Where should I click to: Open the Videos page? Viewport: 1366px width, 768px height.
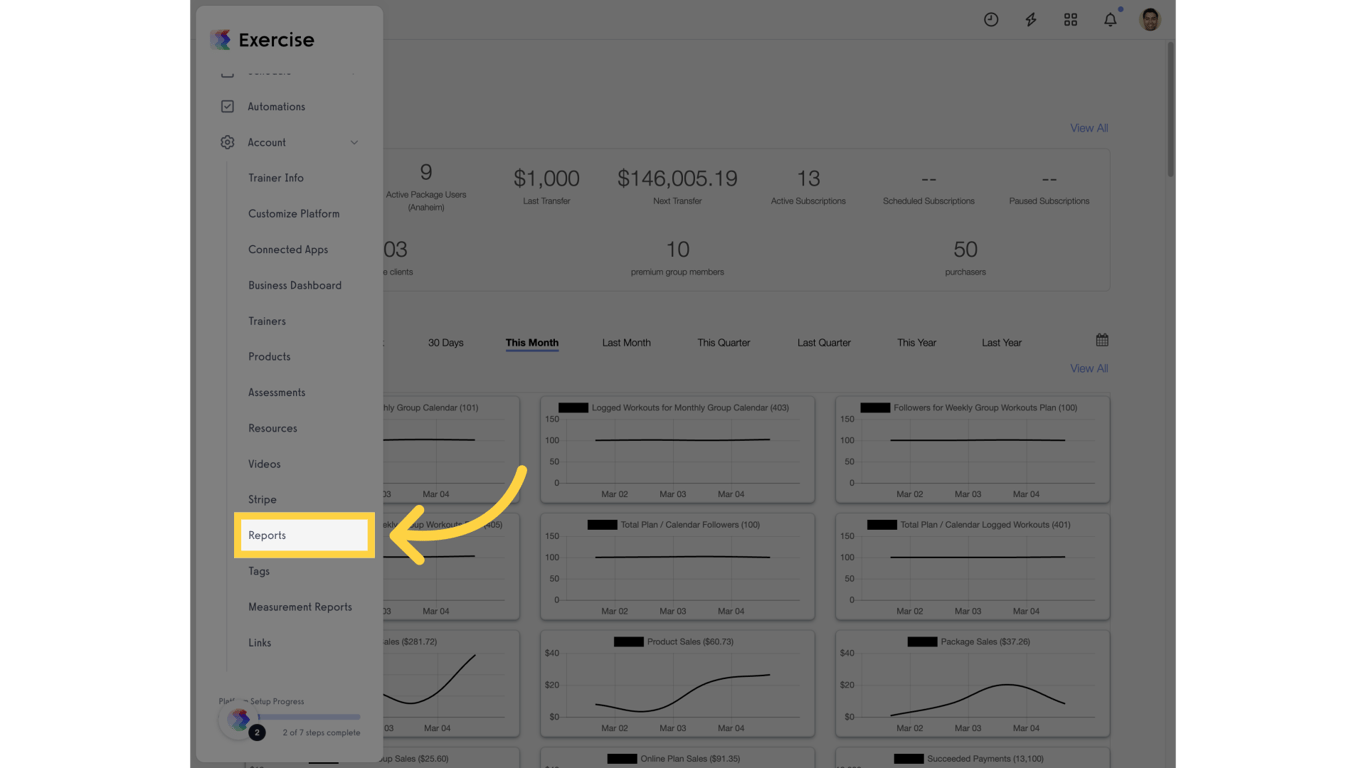click(264, 464)
